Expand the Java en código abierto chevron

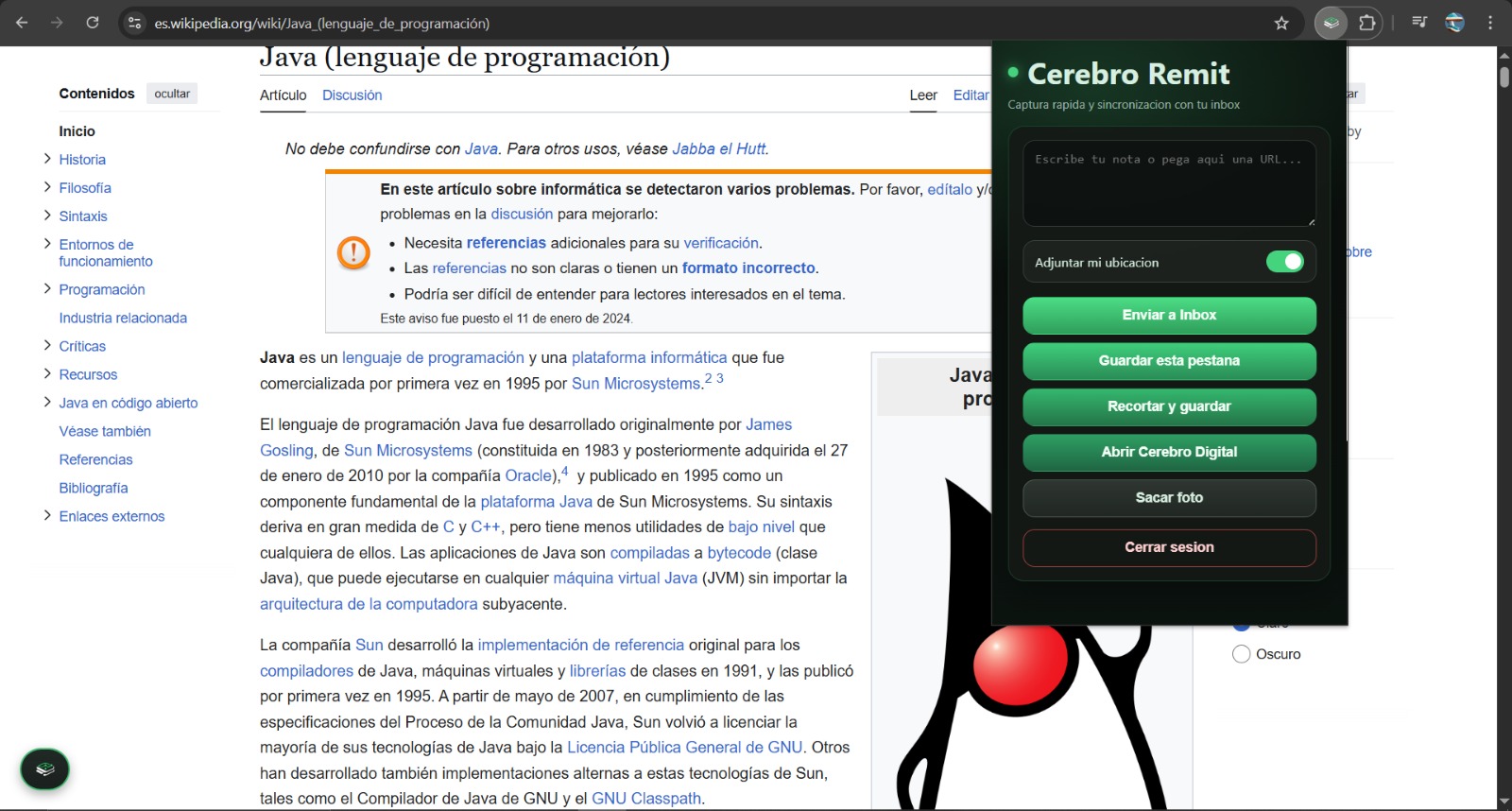[x=47, y=402]
